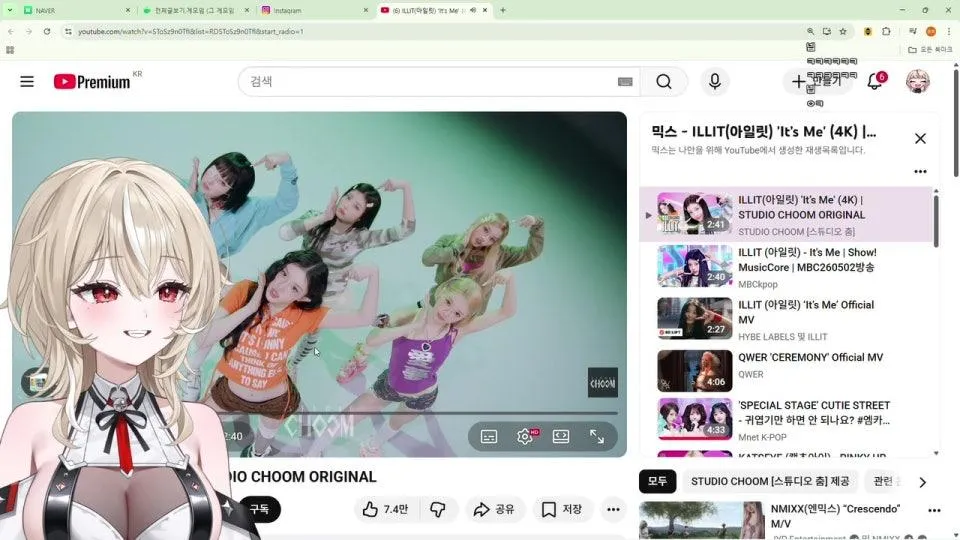Click the 공유 share button
Image resolution: width=960 pixels, height=540 pixels.
point(493,509)
